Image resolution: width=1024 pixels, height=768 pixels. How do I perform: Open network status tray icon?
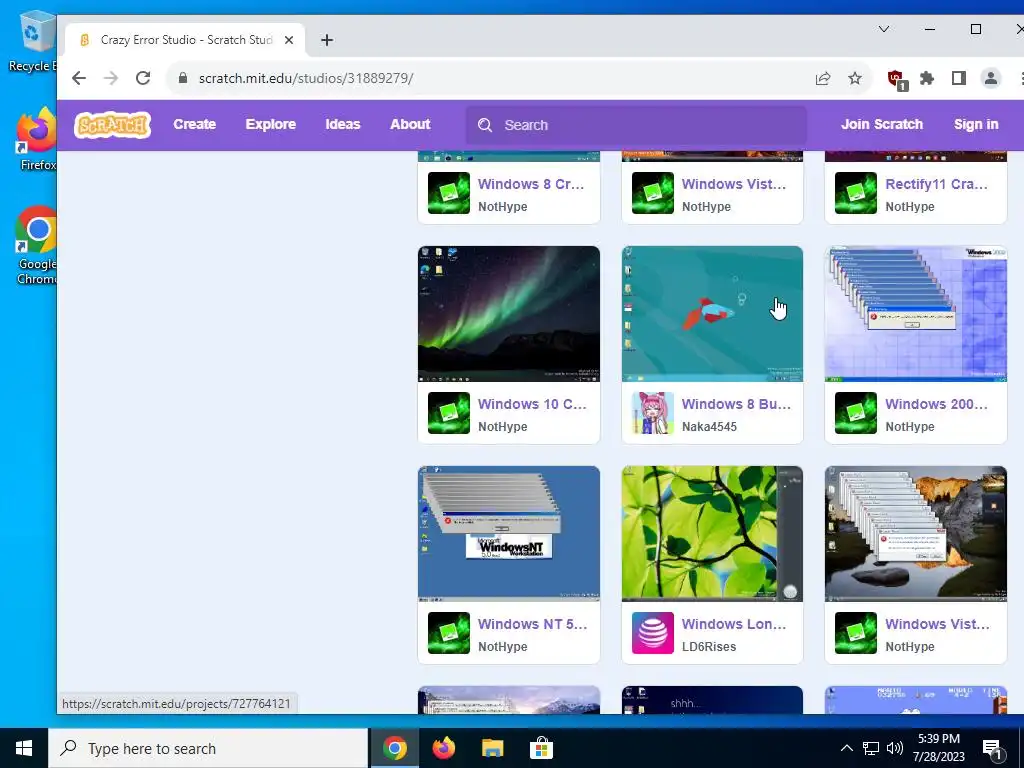(871, 748)
